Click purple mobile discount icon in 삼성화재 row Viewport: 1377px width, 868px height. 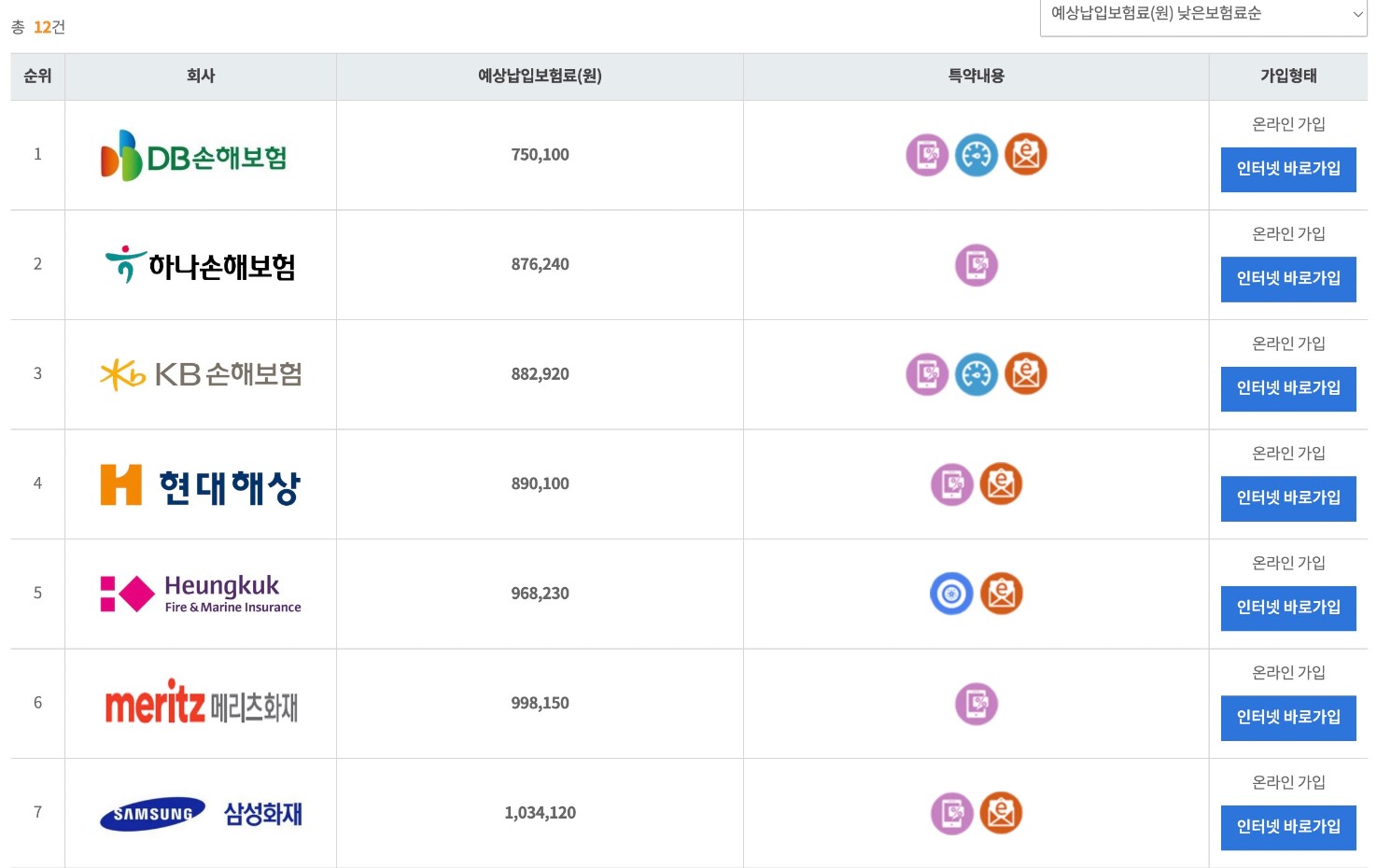[952, 813]
